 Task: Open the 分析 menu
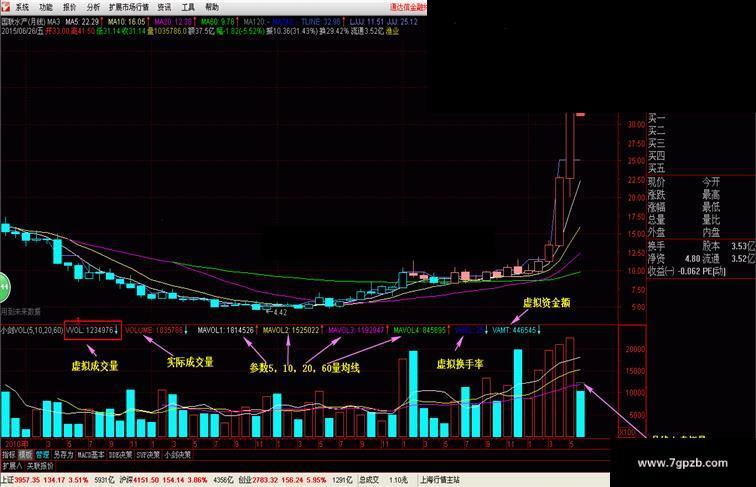click(93, 7)
